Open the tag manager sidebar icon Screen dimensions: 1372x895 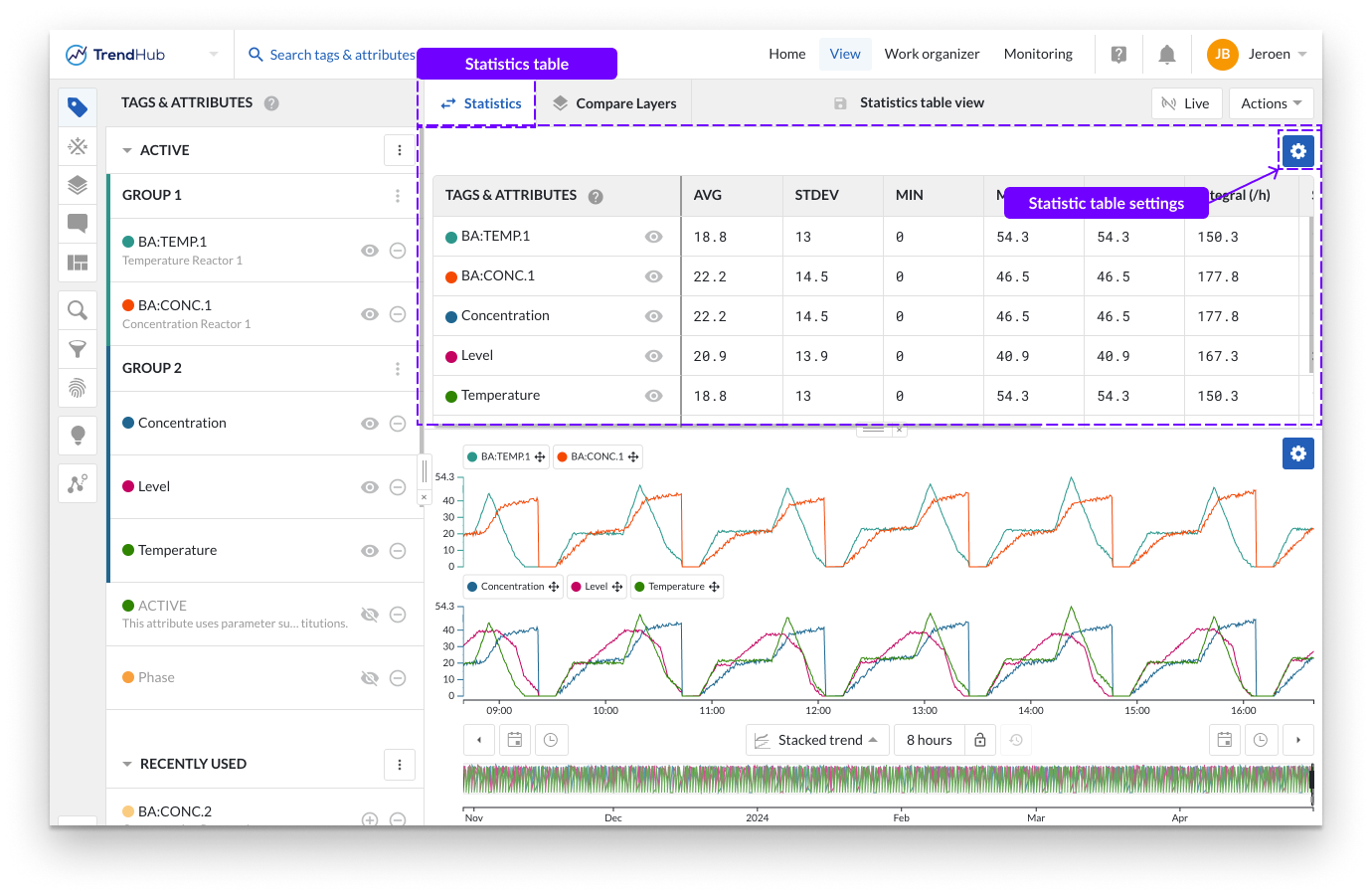coord(78,107)
